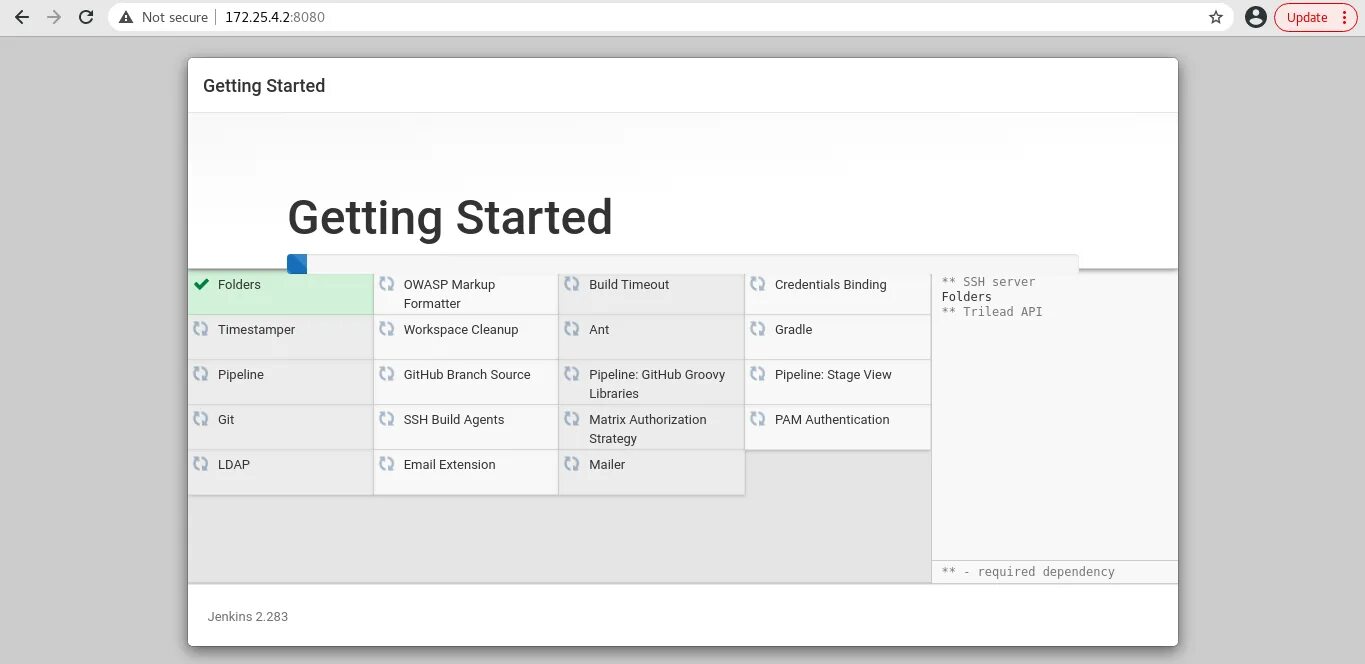Click the browser forward arrow

pos(54,17)
